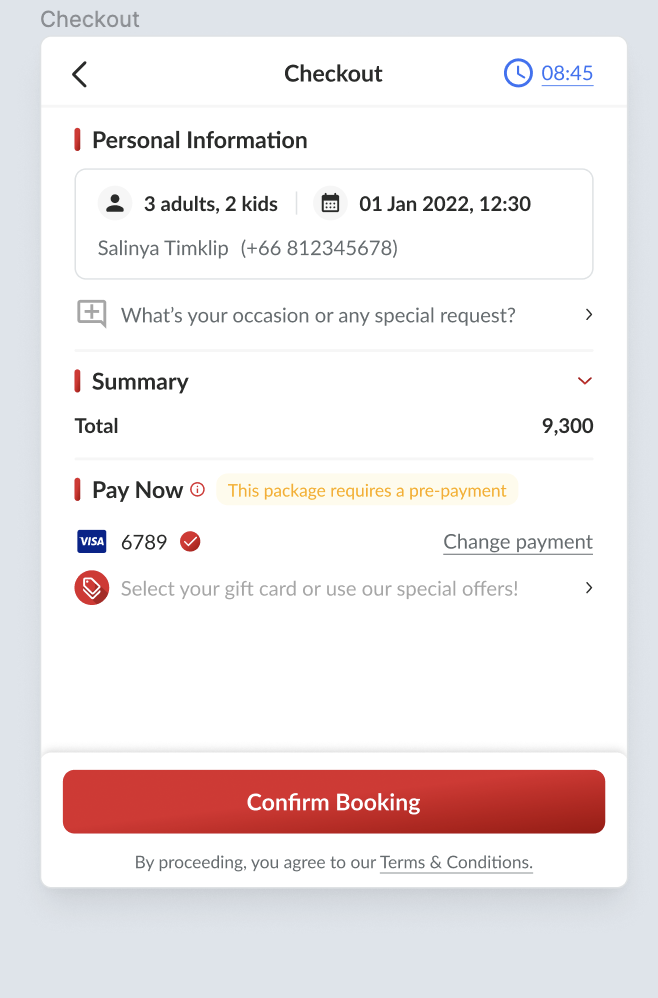
Task: Click the 08:45 timer link
Action: pyautogui.click(x=567, y=73)
